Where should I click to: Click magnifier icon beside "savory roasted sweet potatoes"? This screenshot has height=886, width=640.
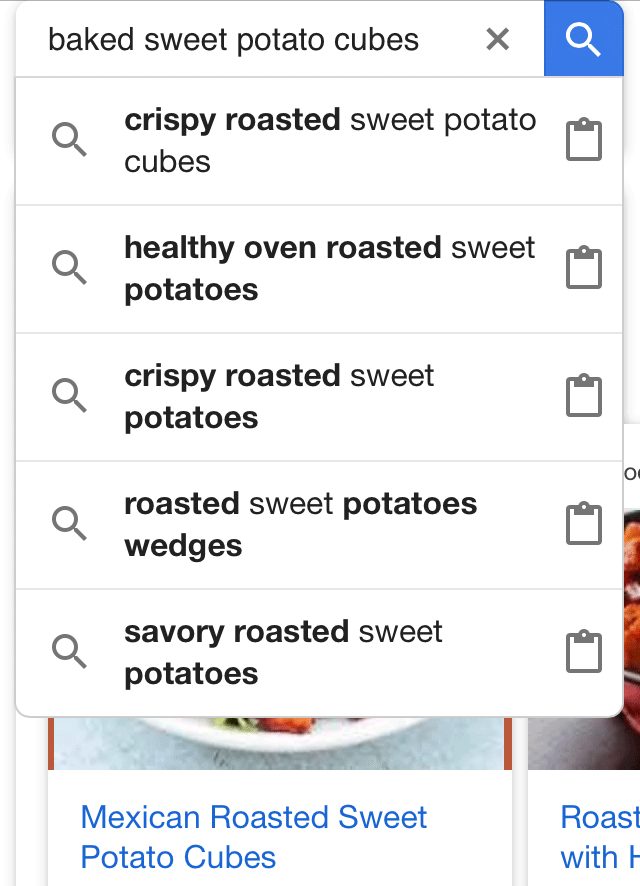click(x=69, y=651)
